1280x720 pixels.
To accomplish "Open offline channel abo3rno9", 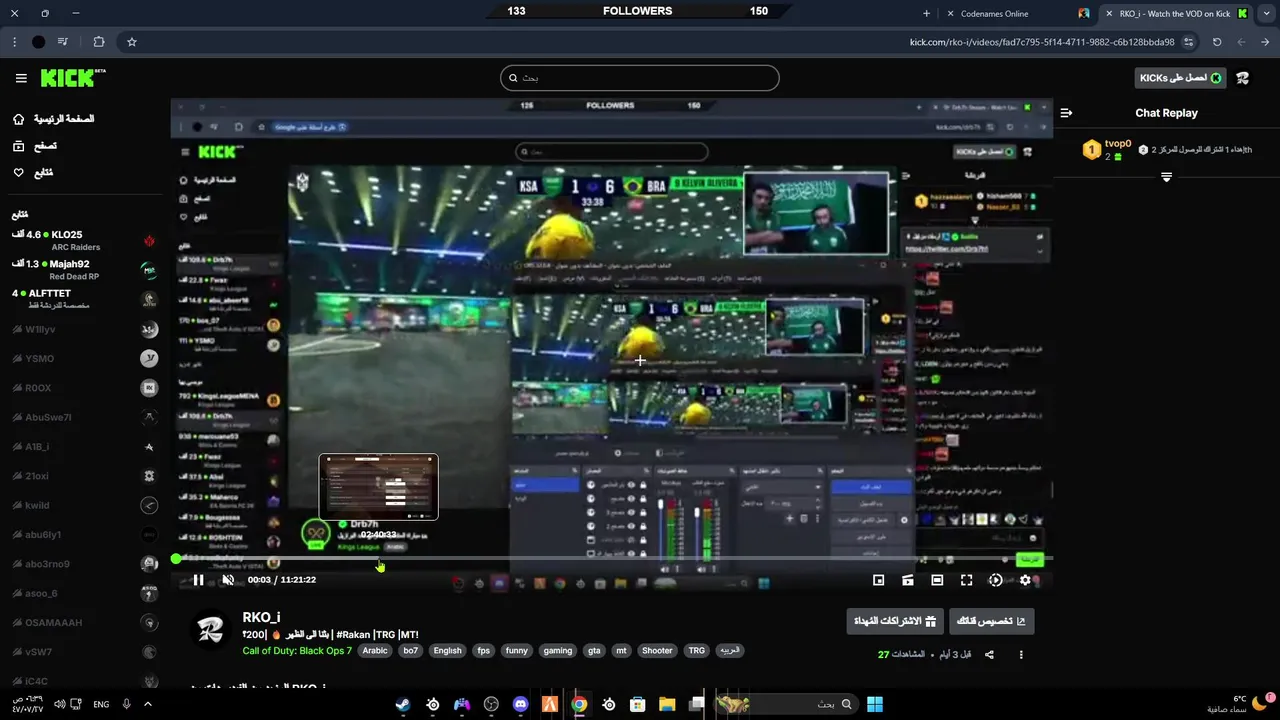I will click(x=83, y=564).
